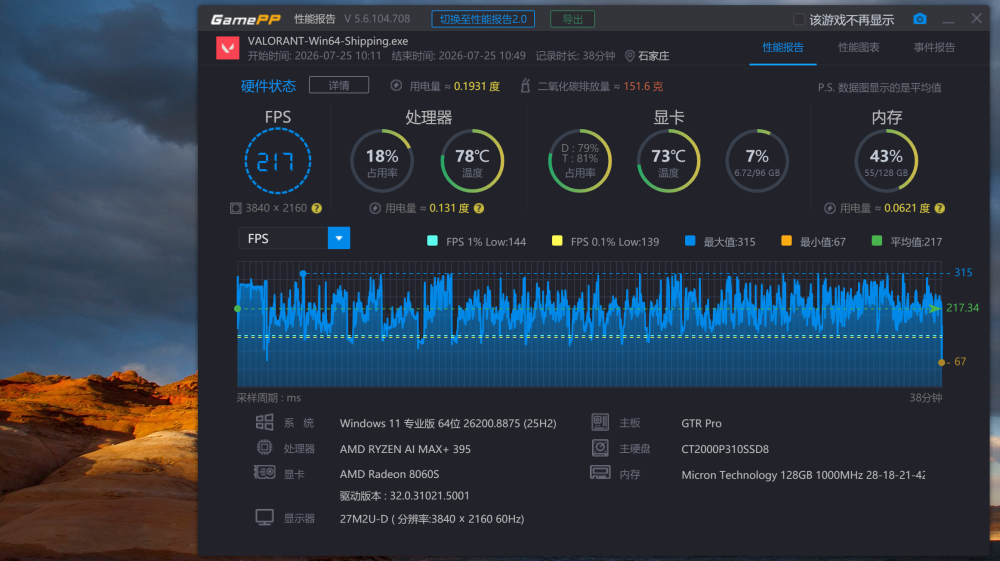Screen dimensions: 1000x561
Task: Click the 显示器 monitor icon
Action: point(264,517)
